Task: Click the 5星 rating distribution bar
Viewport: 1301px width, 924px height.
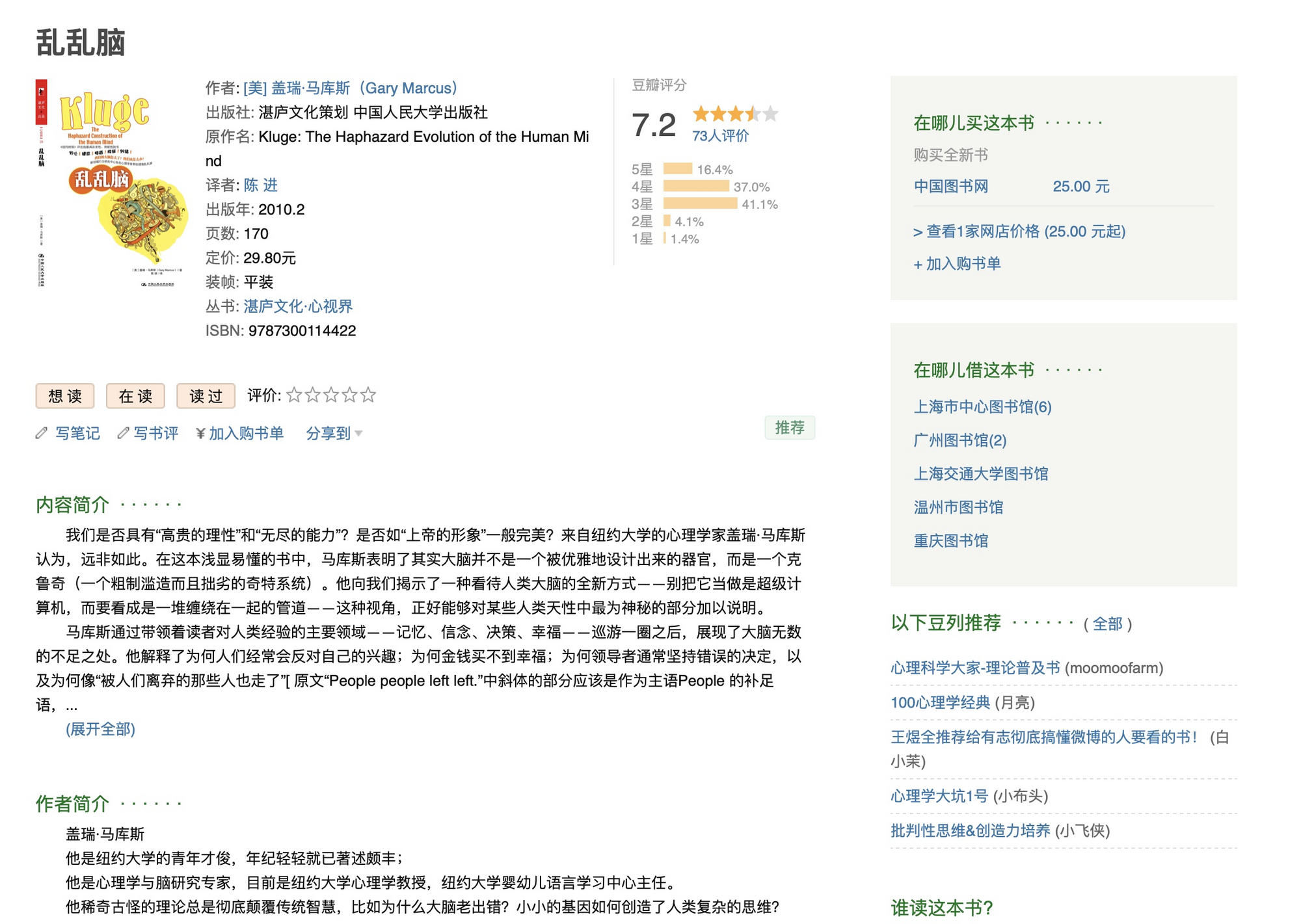Action: tap(677, 169)
